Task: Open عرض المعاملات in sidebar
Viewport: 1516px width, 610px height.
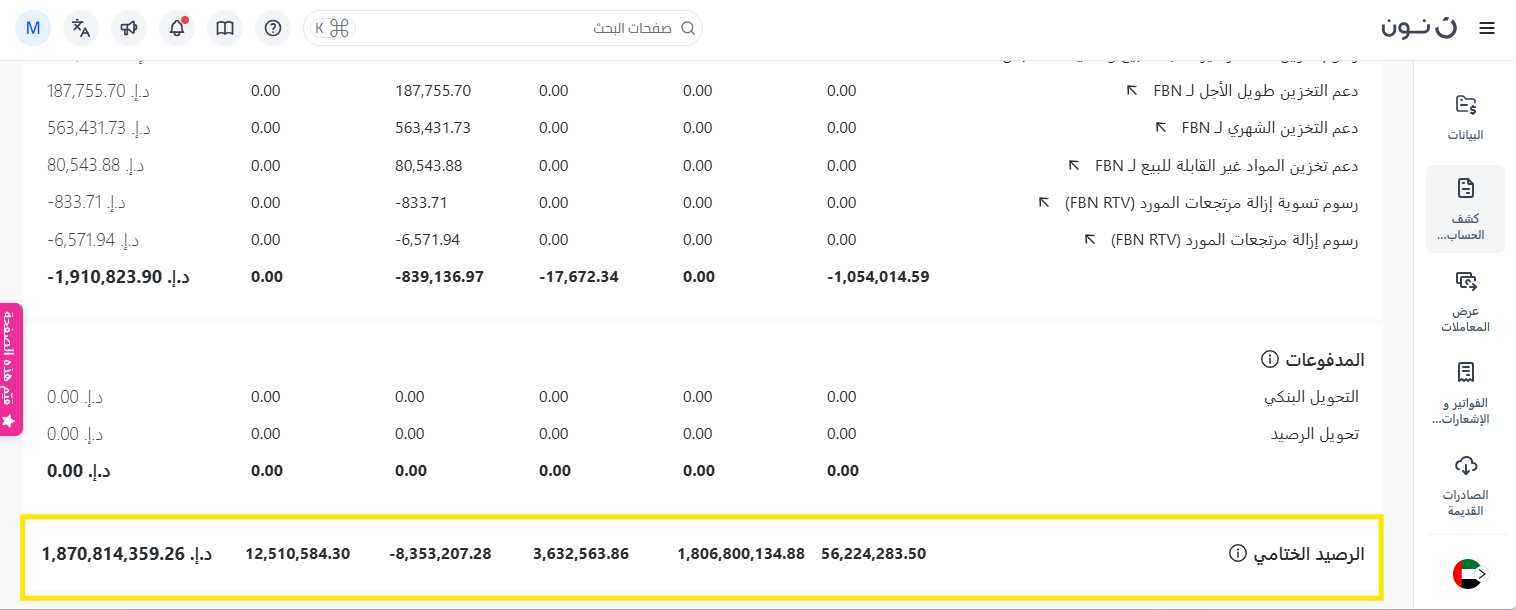Action: pos(1466,301)
